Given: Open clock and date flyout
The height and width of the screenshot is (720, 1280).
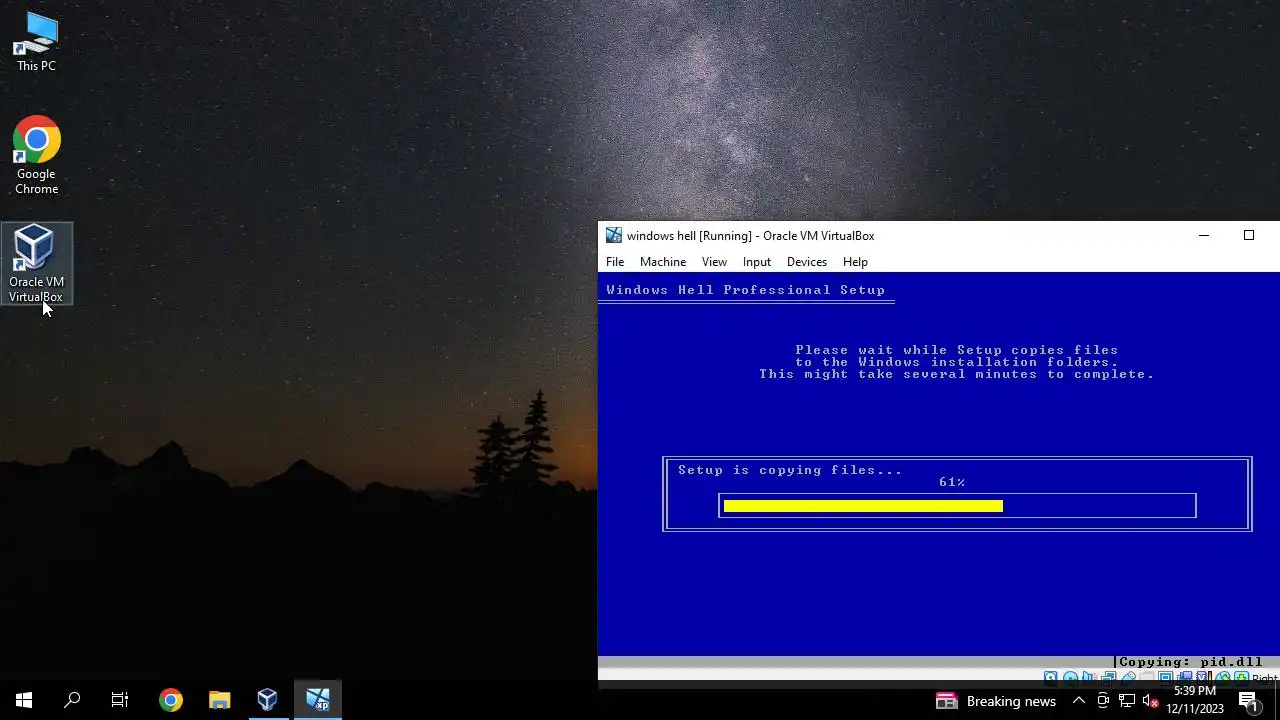Looking at the screenshot, I should (1195, 700).
